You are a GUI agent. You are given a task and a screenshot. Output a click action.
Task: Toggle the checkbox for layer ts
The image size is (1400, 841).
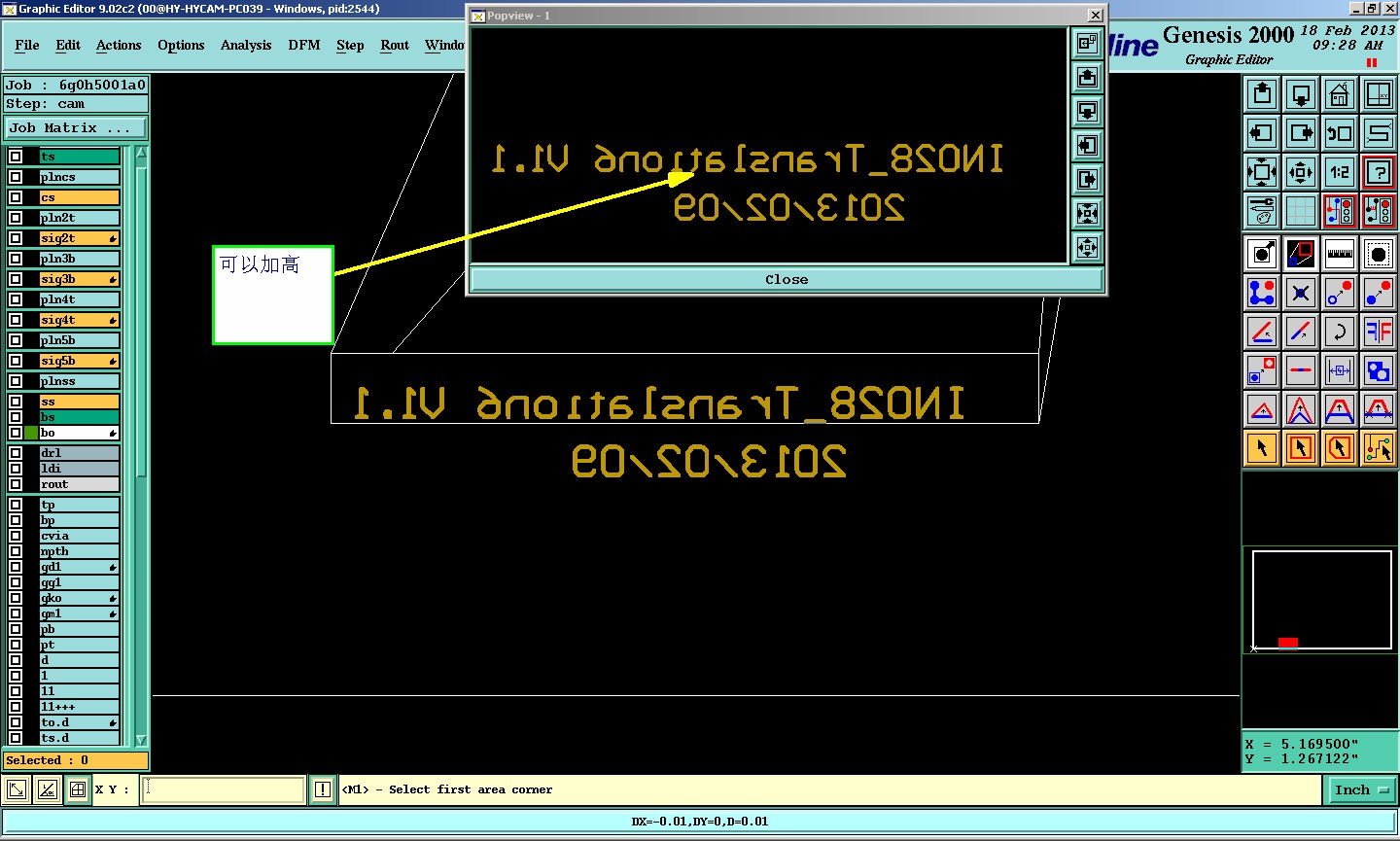pyautogui.click(x=16, y=157)
